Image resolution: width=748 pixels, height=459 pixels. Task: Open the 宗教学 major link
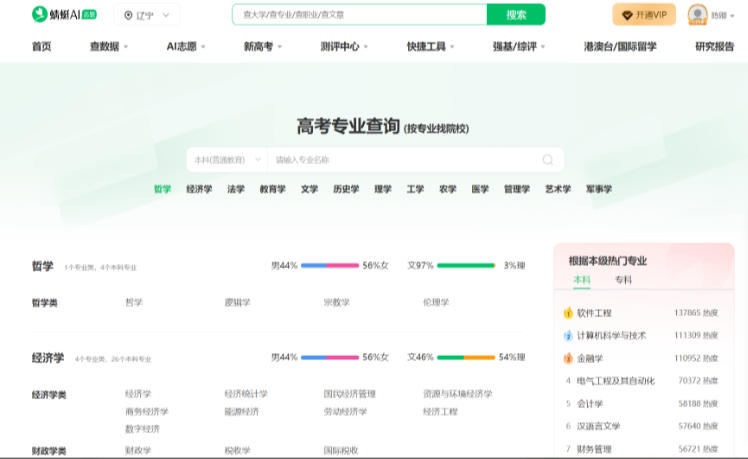click(336, 302)
